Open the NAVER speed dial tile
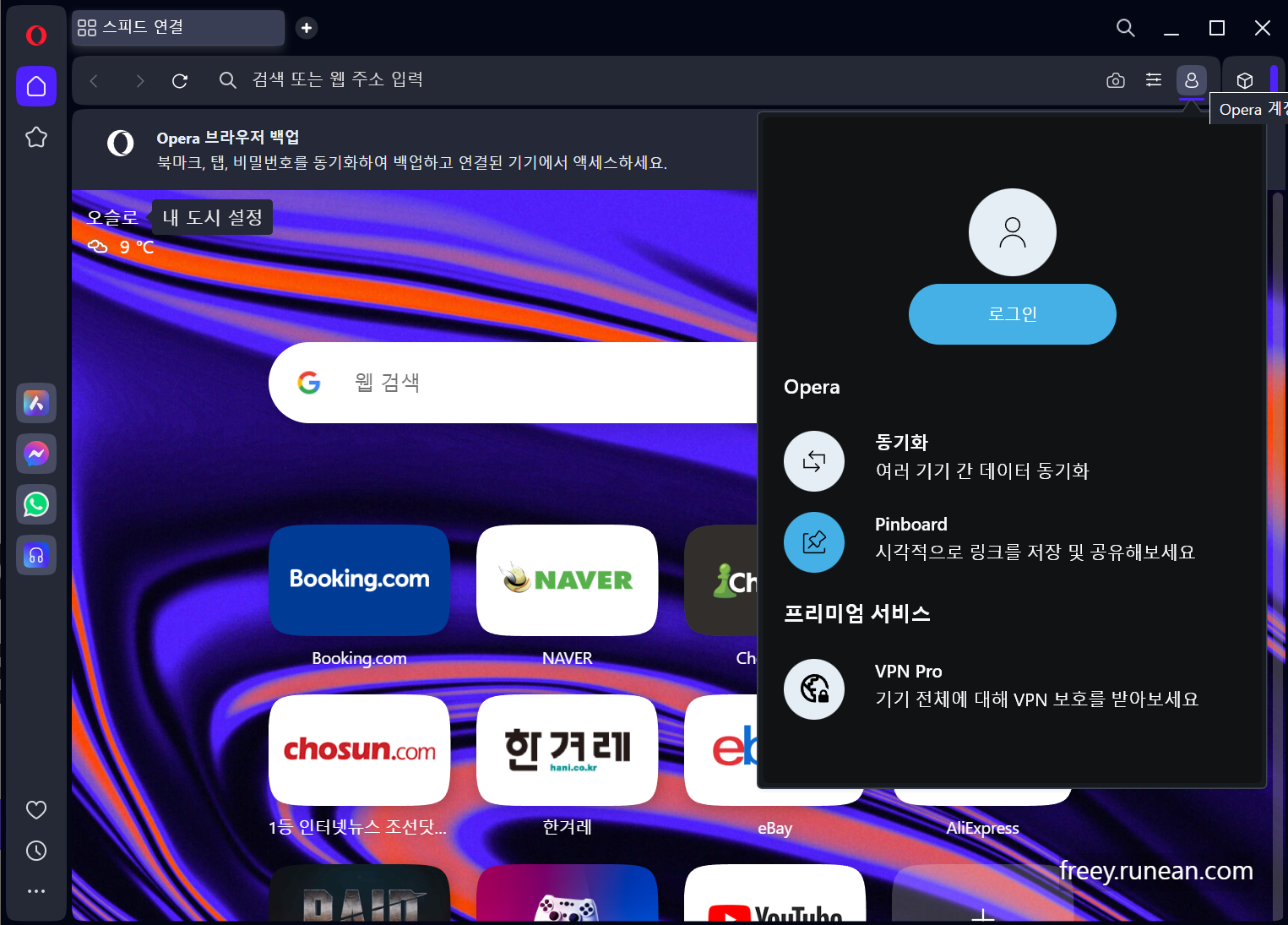Image resolution: width=1288 pixels, height=925 pixels. click(568, 580)
